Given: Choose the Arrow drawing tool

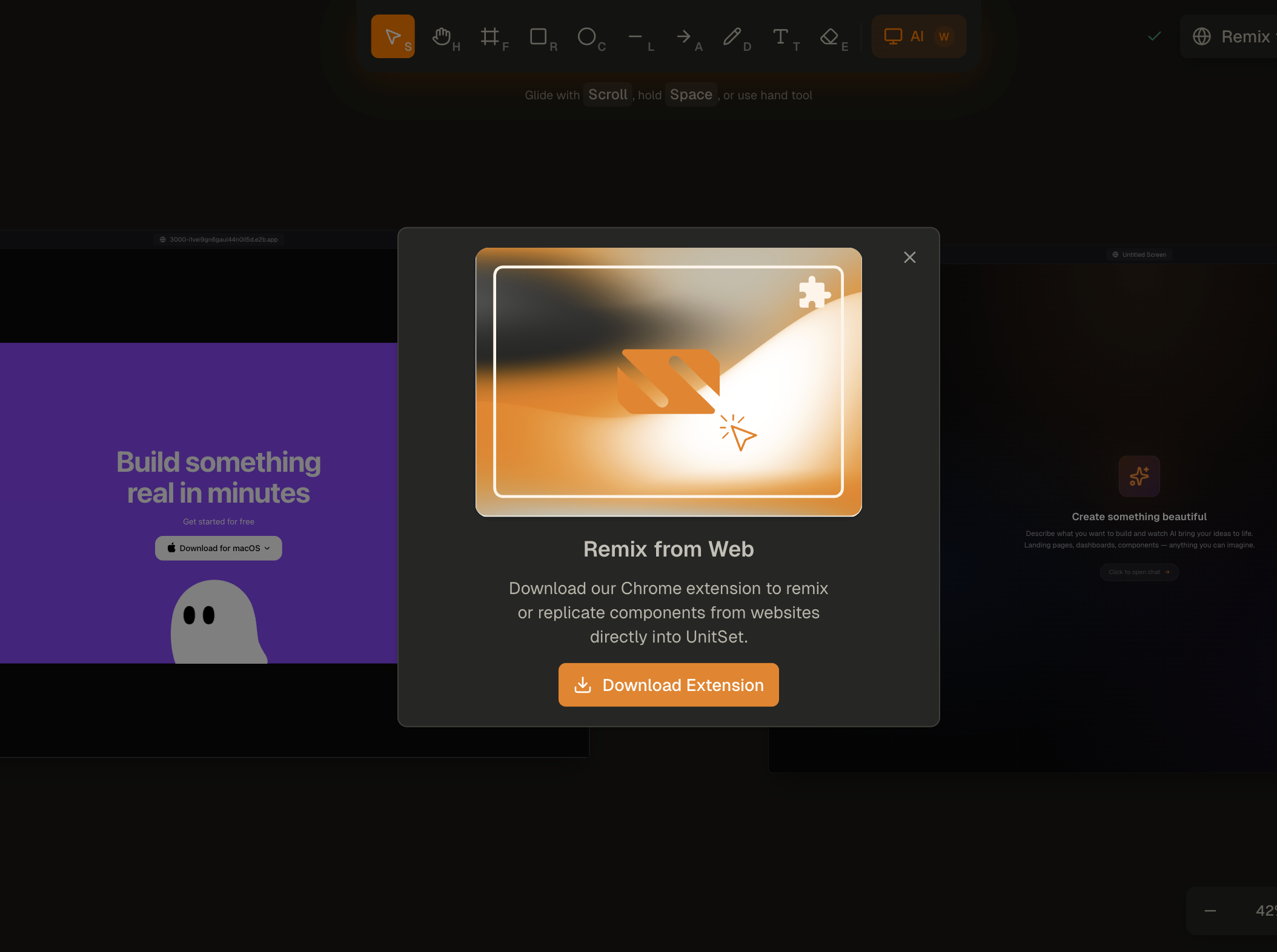Looking at the screenshot, I should tap(684, 36).
